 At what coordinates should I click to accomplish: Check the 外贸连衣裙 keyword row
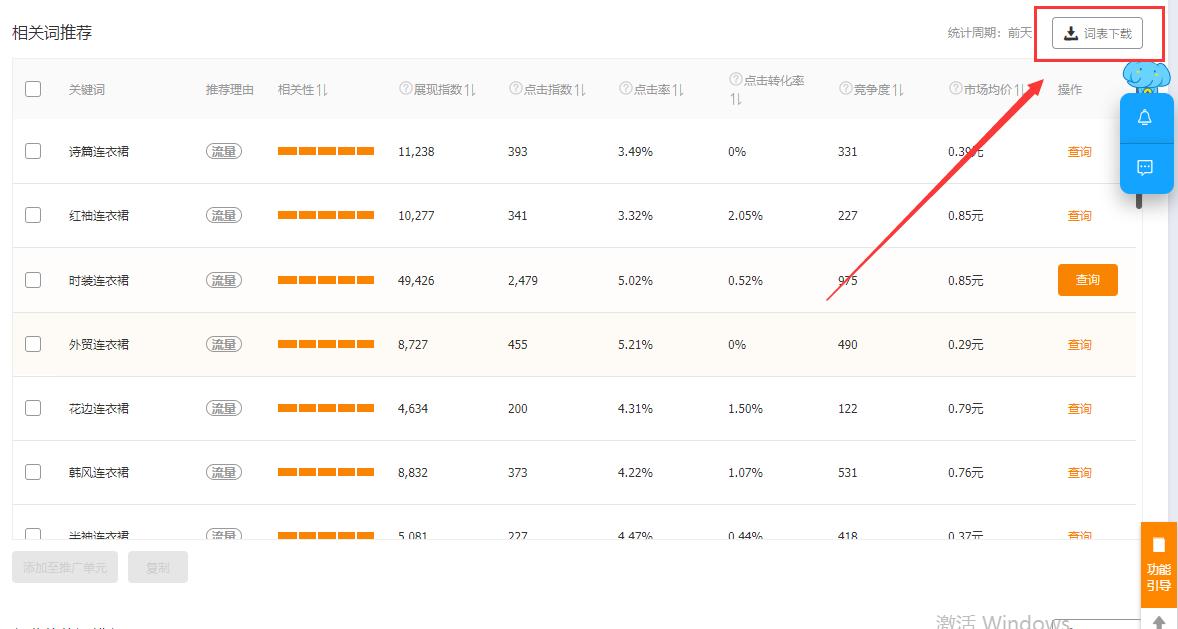tap(32, 343)
